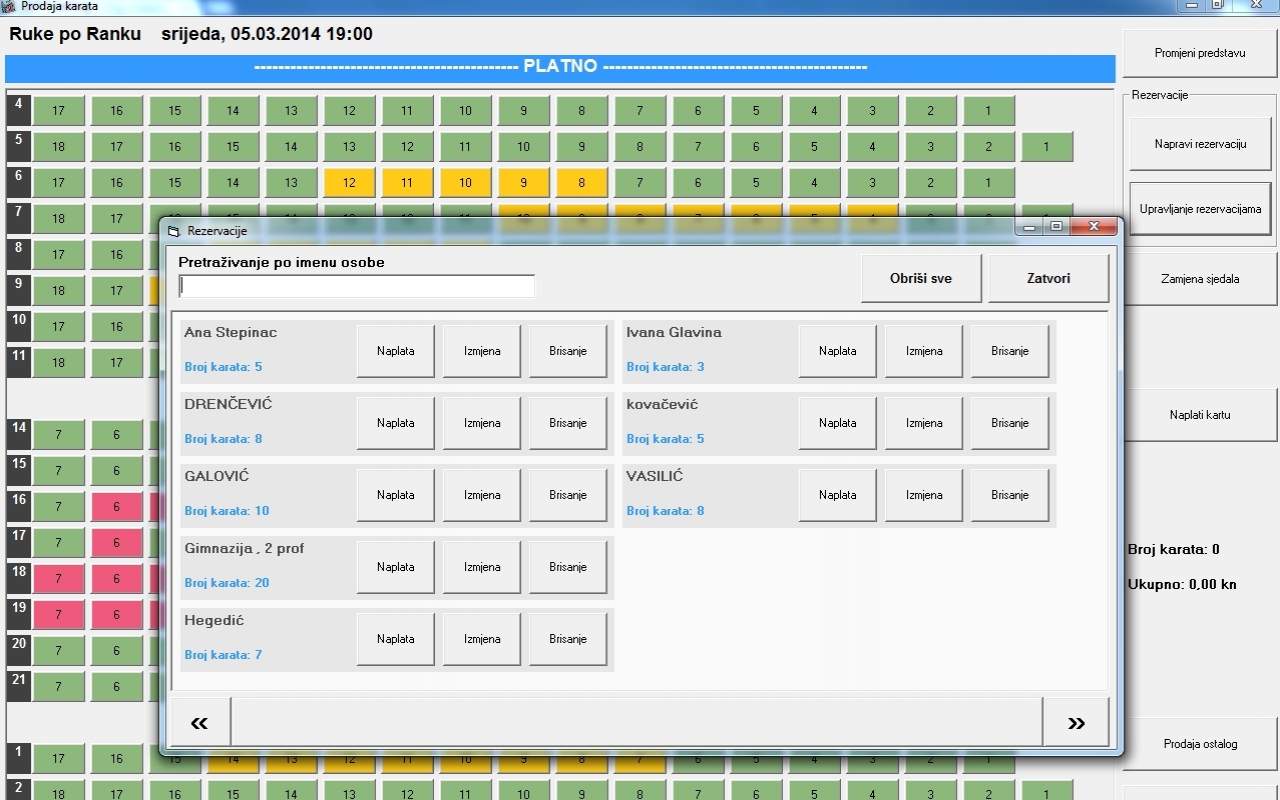Click the Obriši sve button
Image resolution: width=1280 pixels, height=800 pixels.
pyautogui.click(x=920, y=278)
